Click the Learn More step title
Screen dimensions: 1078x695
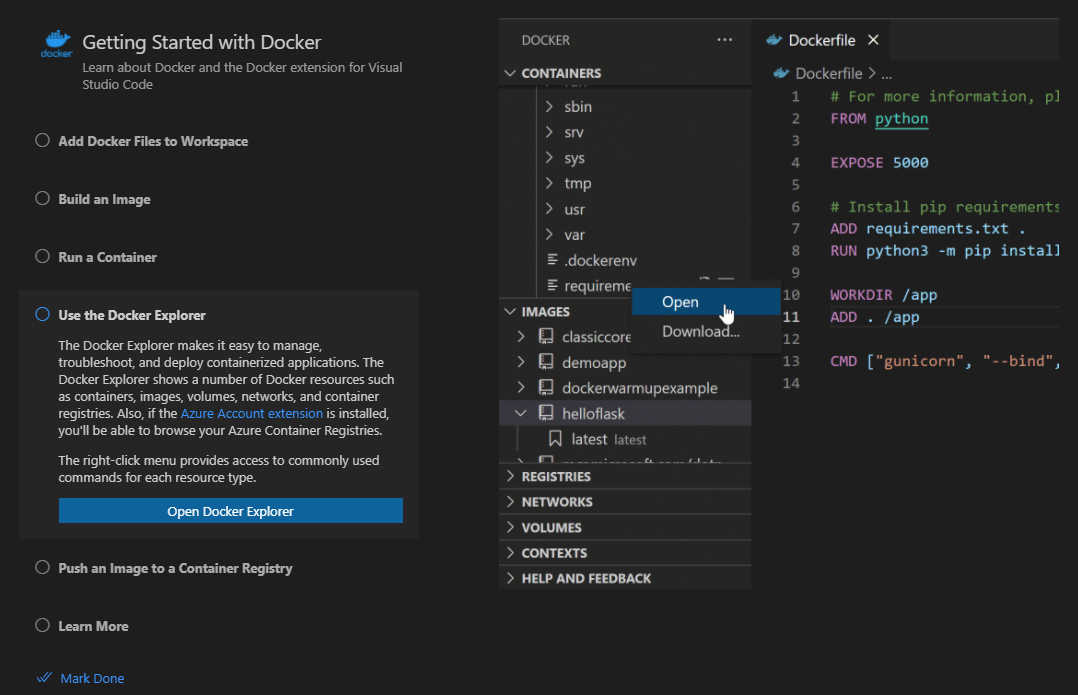pyautogui.click(x=94, y=626)
